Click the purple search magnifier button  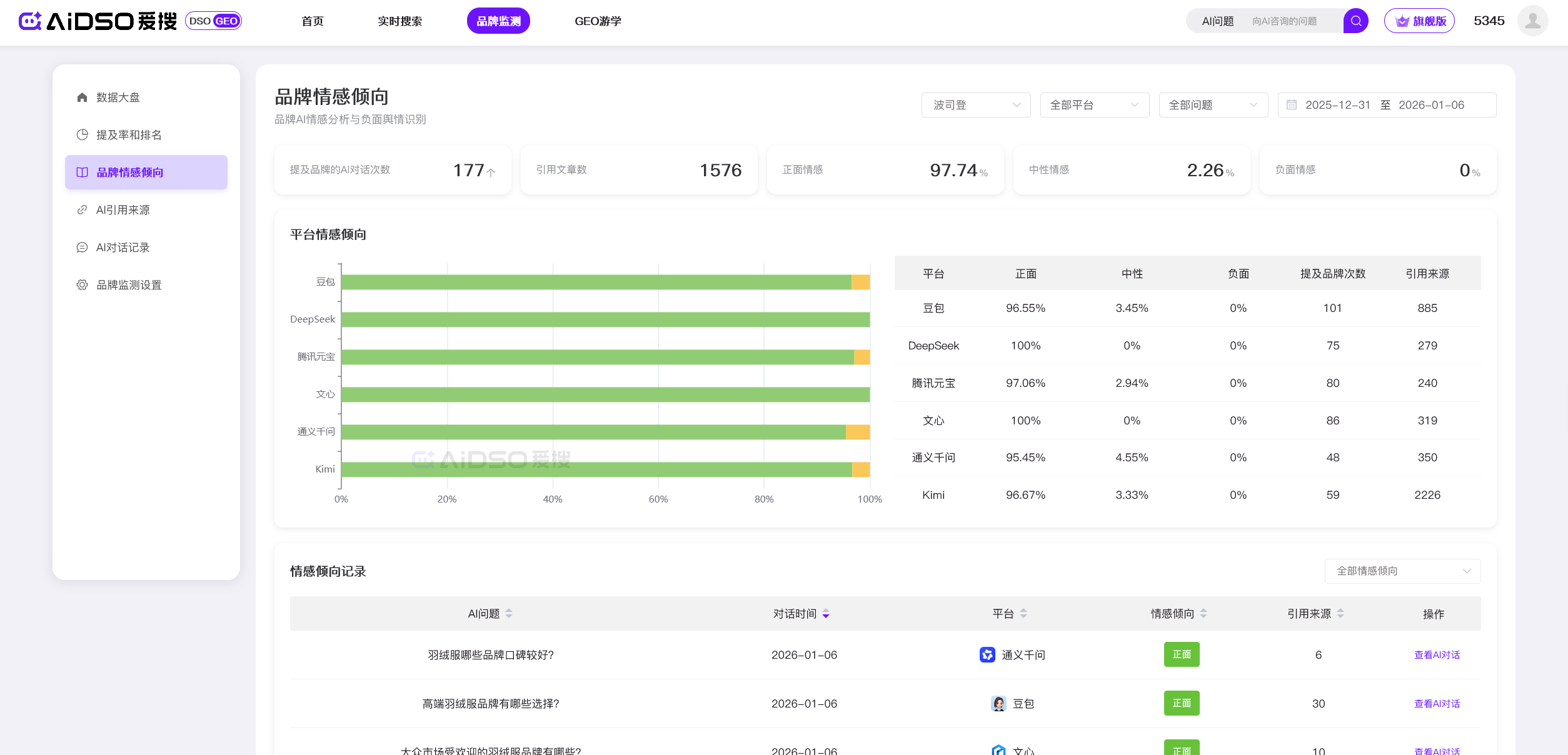[1355, 21]
